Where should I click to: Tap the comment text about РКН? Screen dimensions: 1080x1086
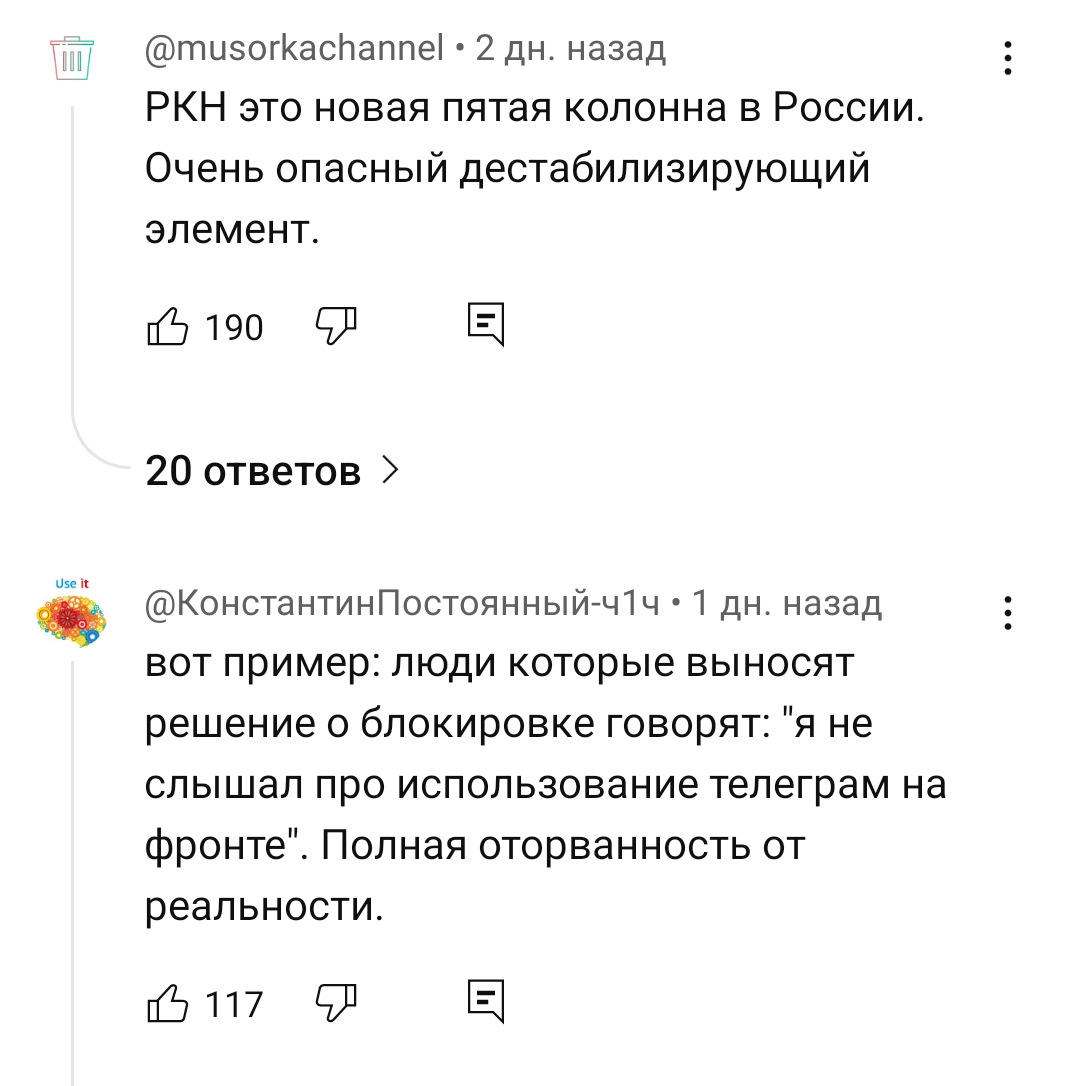pyautogui.click(x=534, y=170)
